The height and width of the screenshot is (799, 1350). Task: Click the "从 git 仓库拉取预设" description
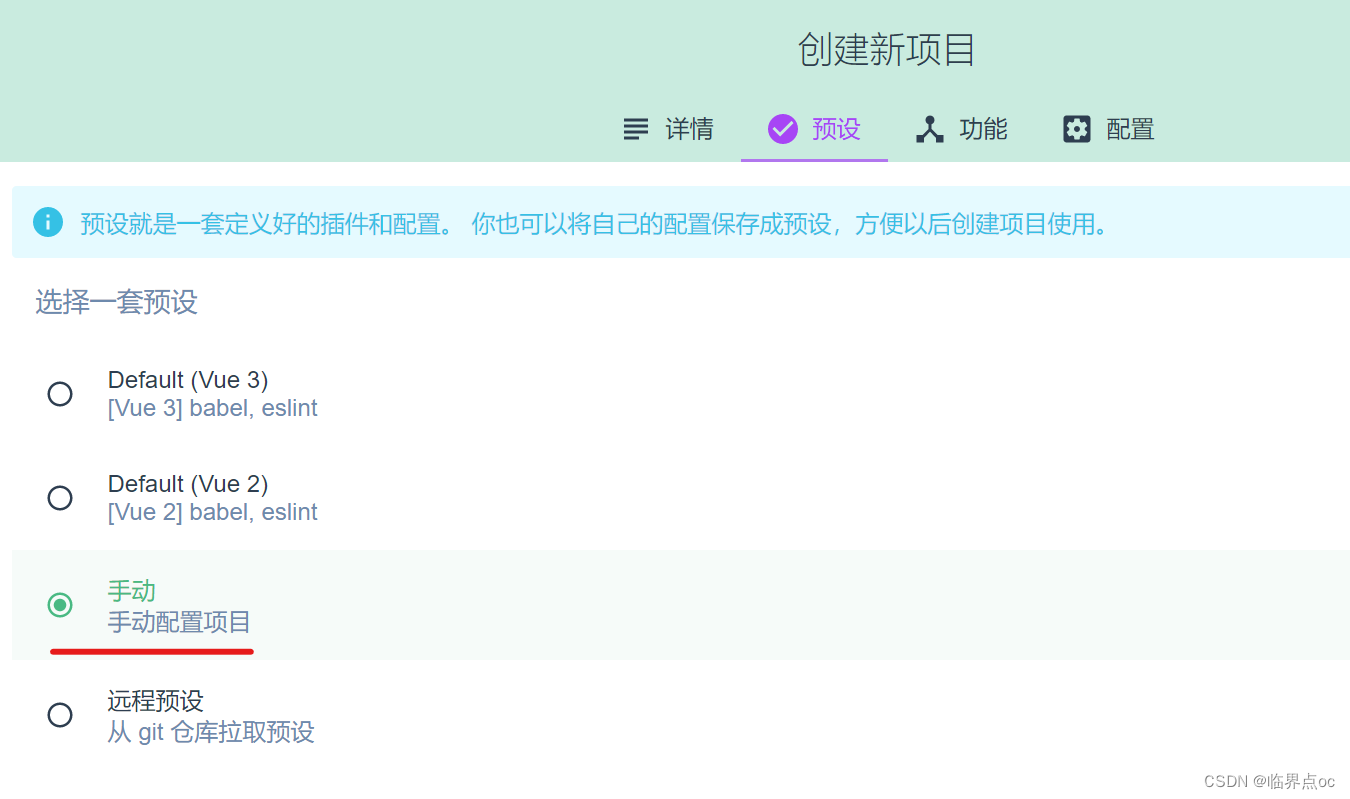point(211,732)
